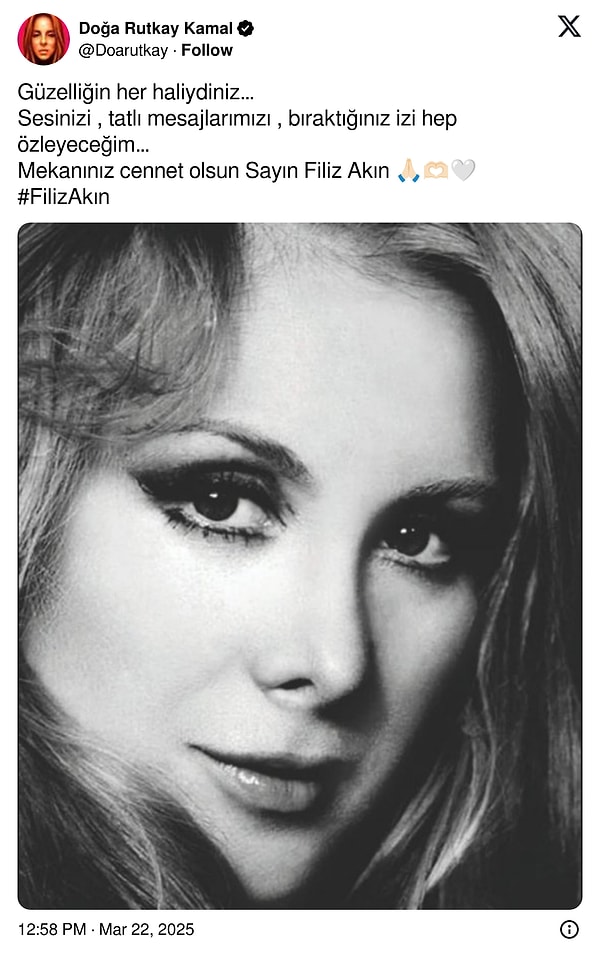This screenshot has width=600, height=960.
Task: View the black-and-white portrait photo
Action: tap(300, 566)
